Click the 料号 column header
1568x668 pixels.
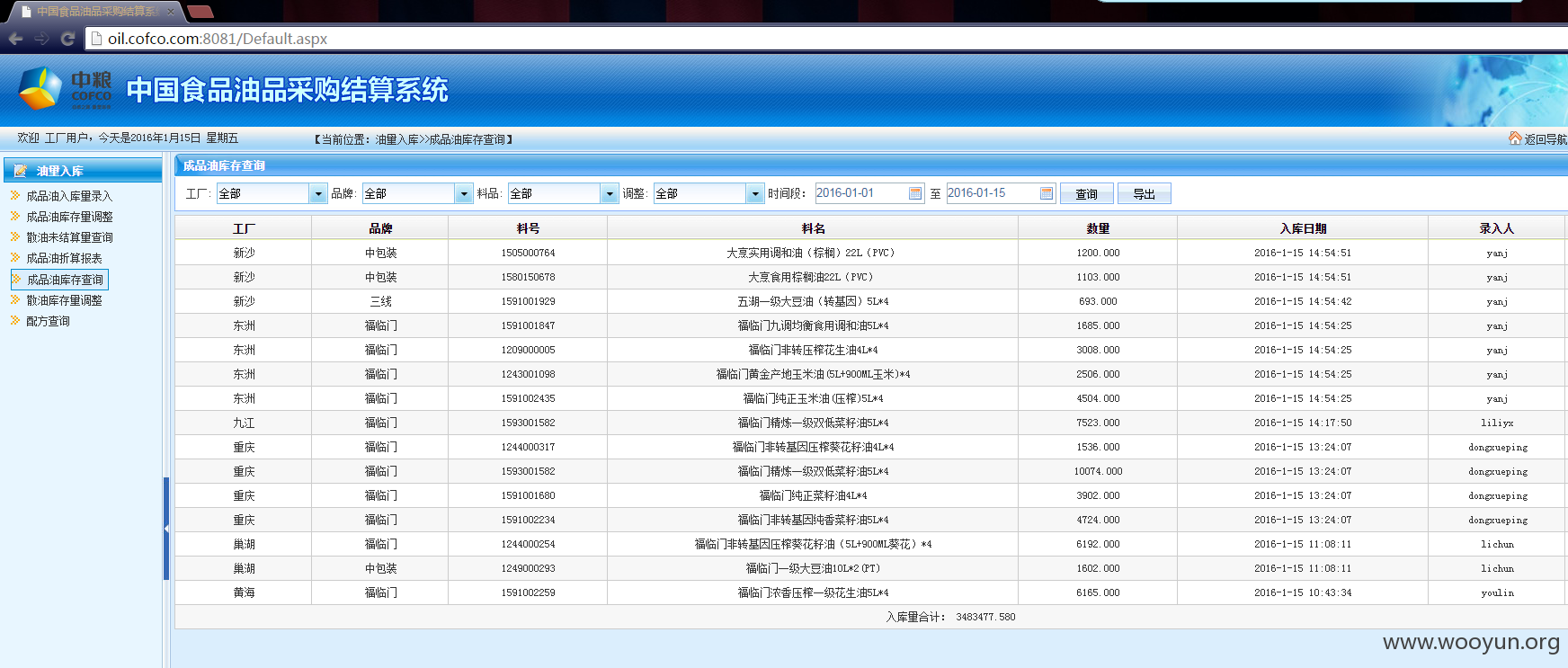point(528,228)
